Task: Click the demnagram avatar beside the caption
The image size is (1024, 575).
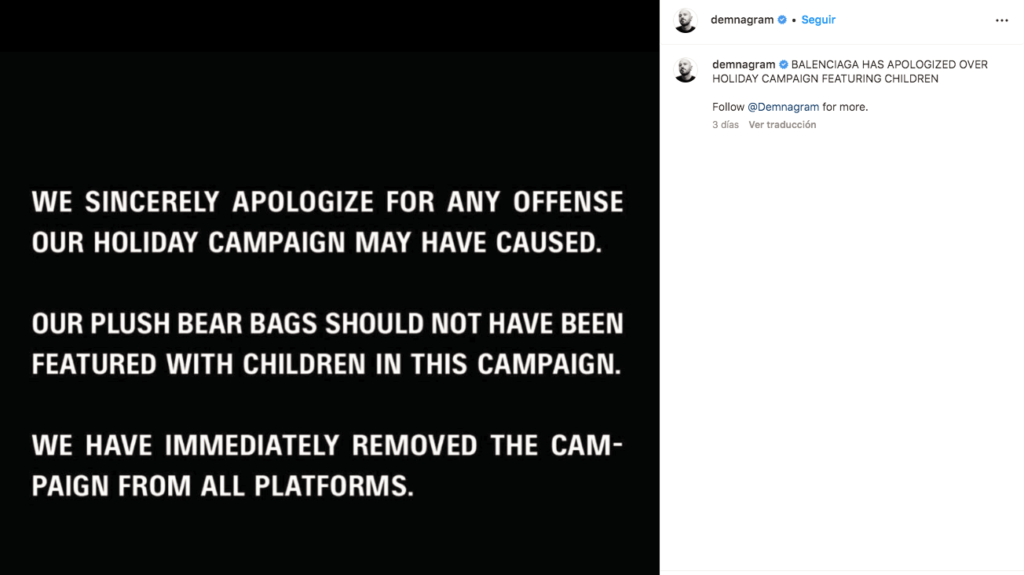Action: (685, 70)
